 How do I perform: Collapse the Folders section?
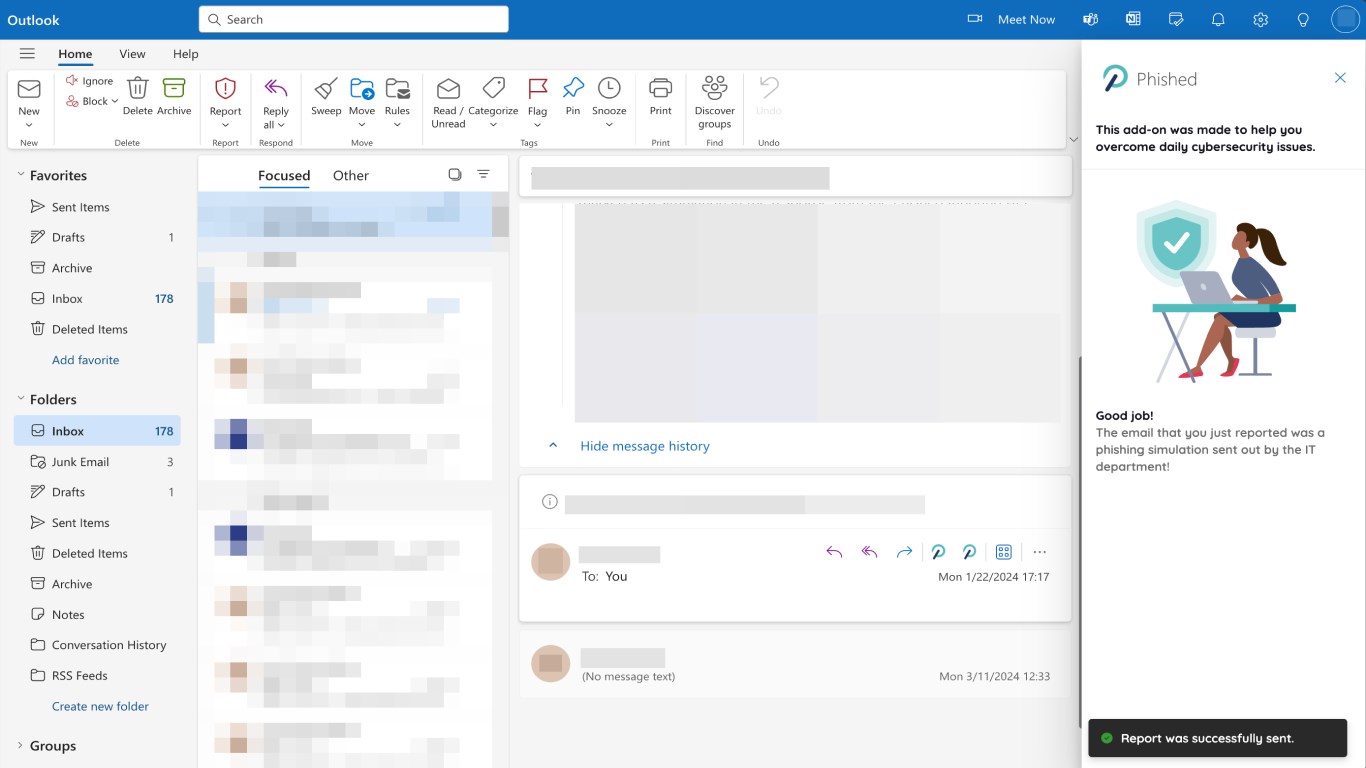pos(20,399)
